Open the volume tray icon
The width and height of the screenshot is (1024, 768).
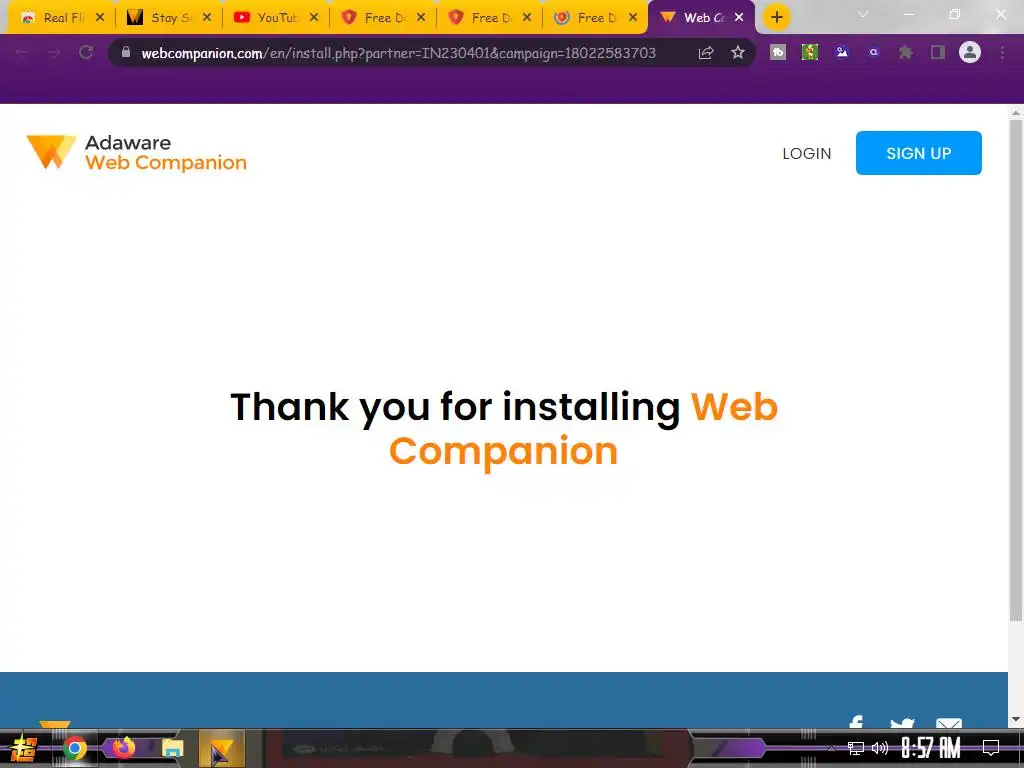coord(880,748)
